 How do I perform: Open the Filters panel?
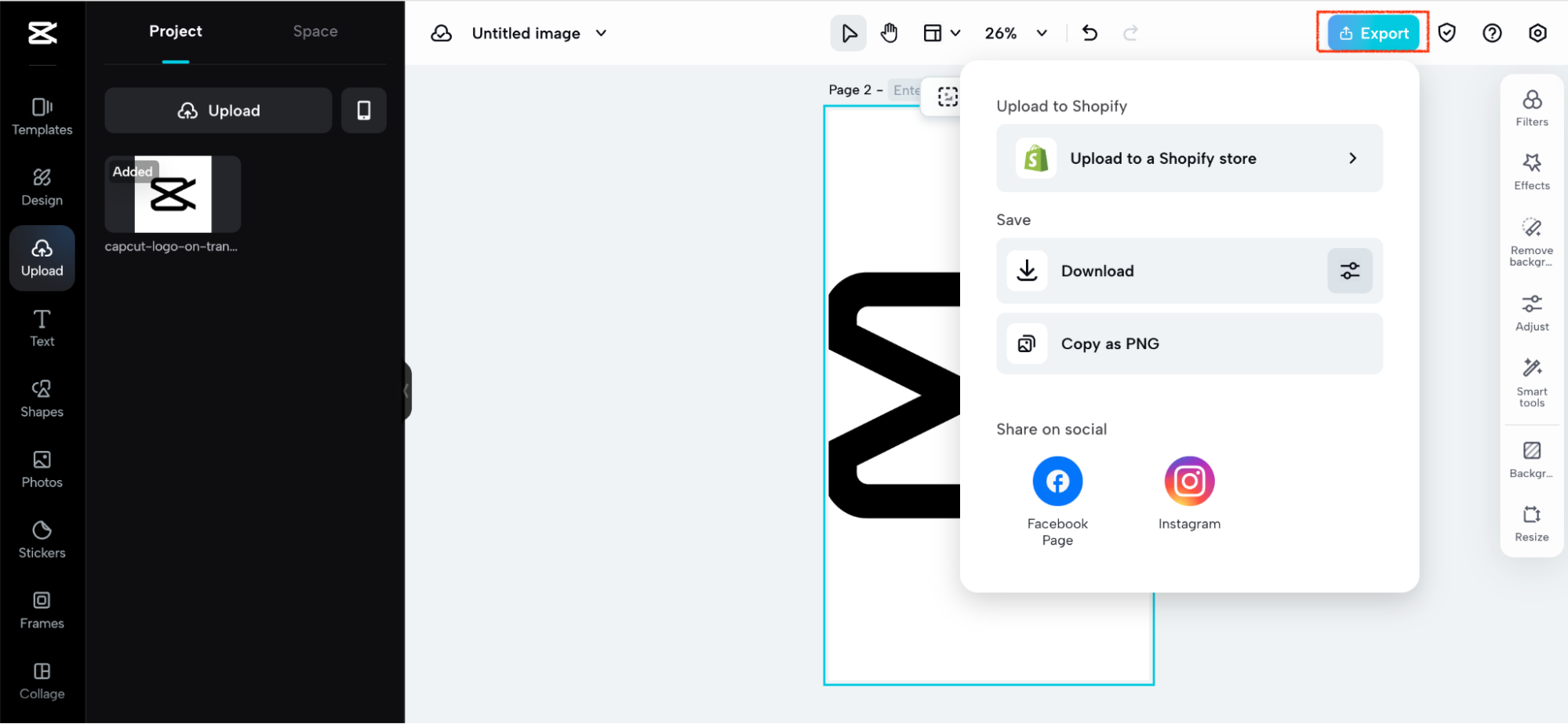(x=1532, y=108)
